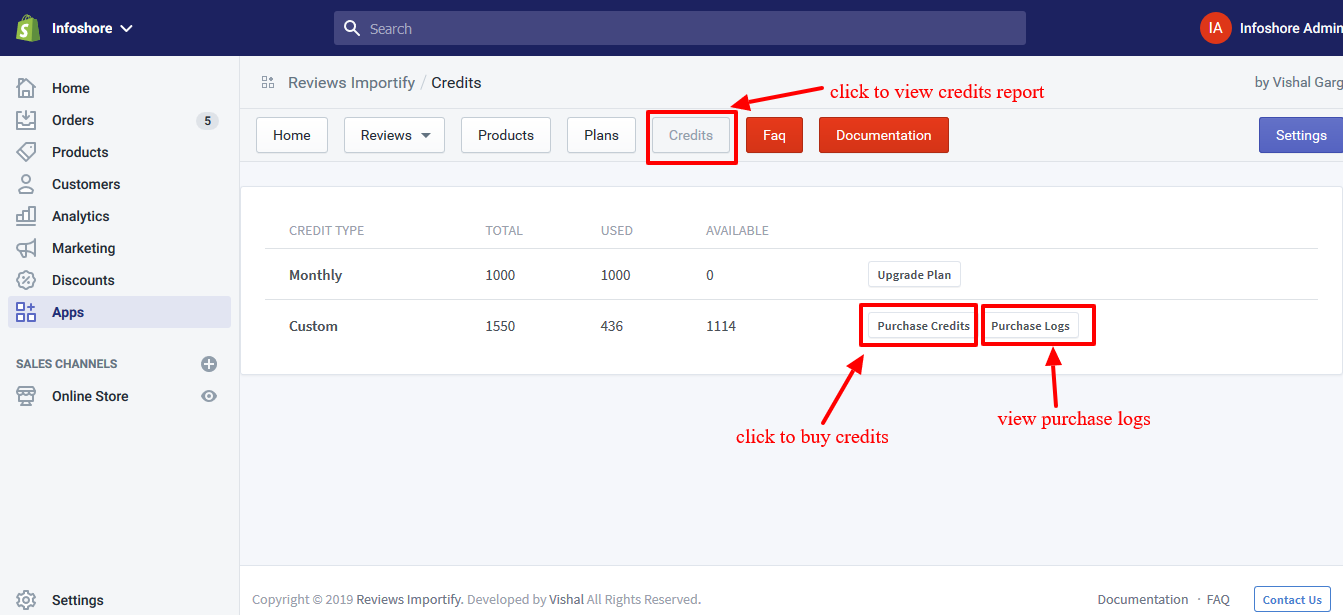Open the Reviews dropdown menu
The width and height of the screenshot is (1343, 615).
(x=394, y=135)
